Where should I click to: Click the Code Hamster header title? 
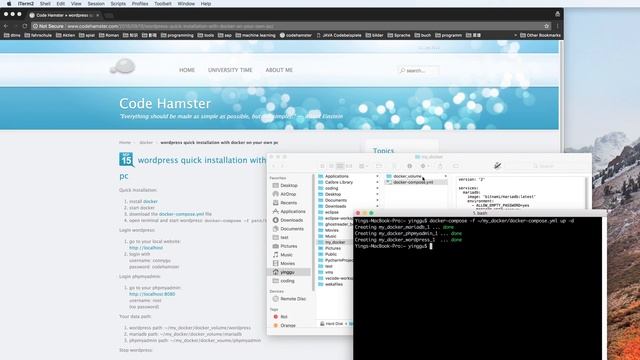tap(165, 104)
